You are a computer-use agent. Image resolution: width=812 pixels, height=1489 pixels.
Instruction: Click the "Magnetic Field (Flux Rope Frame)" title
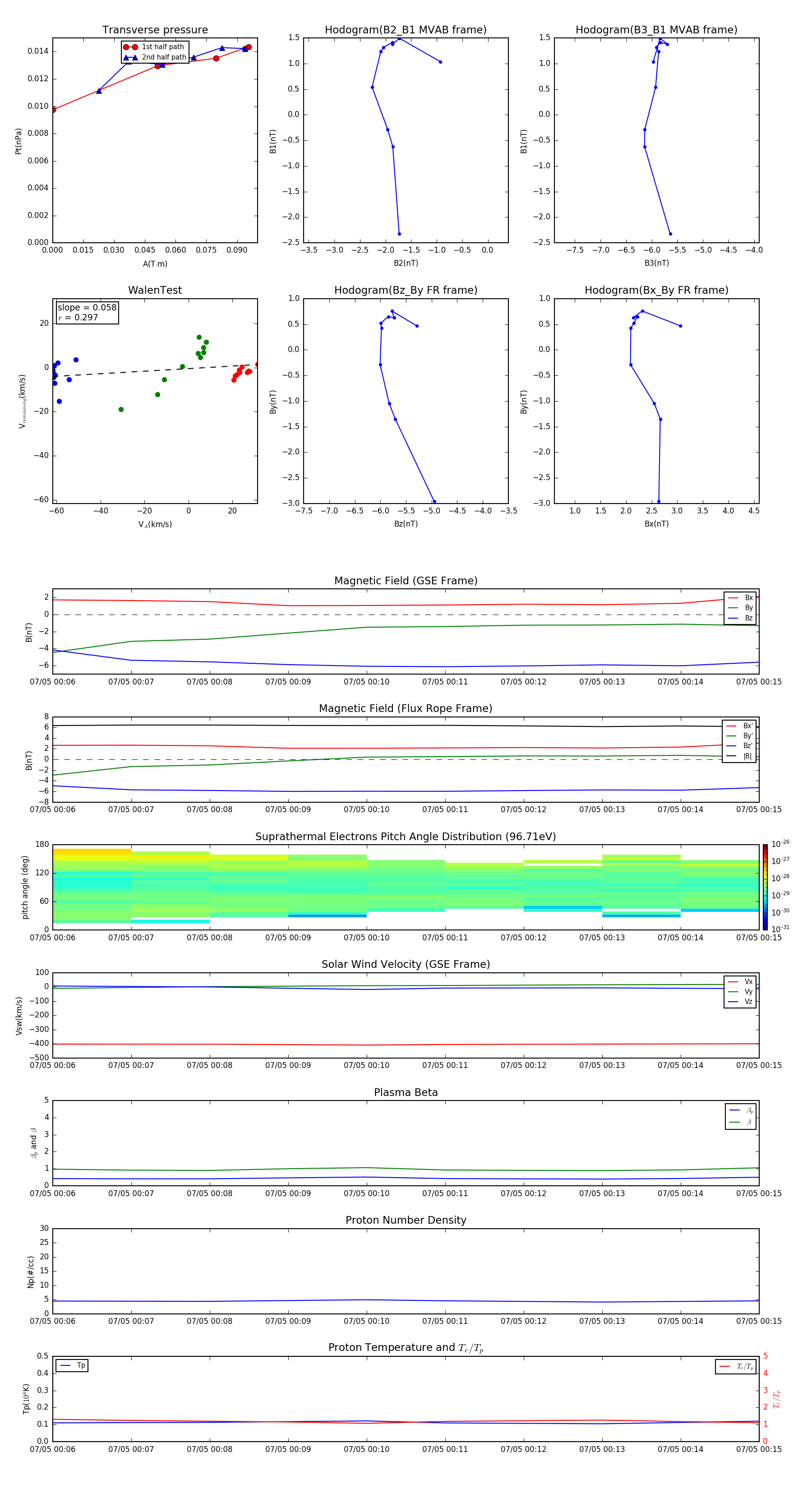[x=406, y=709]
